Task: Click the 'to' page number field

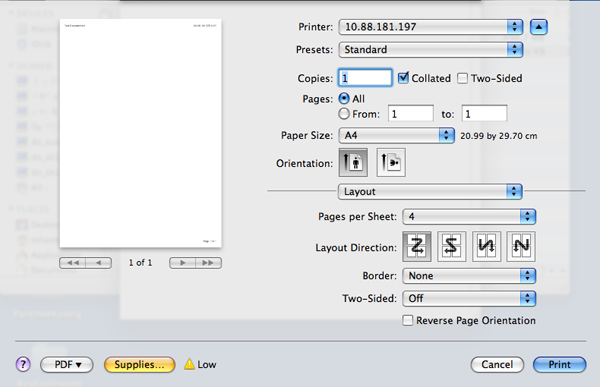Action: pyautogui.click(x=484, y=114)
